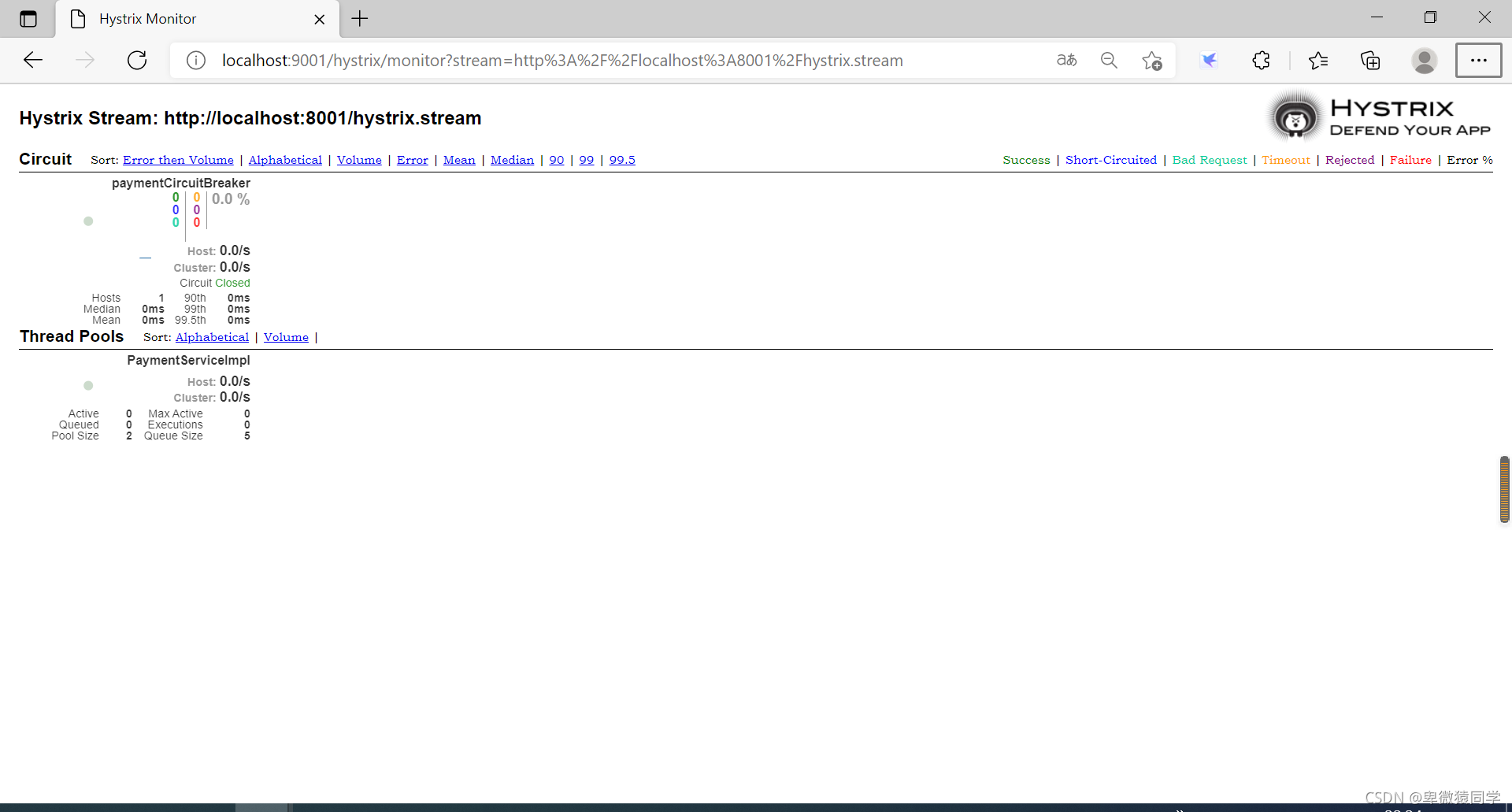Open a new browser tab
1512x812 pixels.
point(360,18)
